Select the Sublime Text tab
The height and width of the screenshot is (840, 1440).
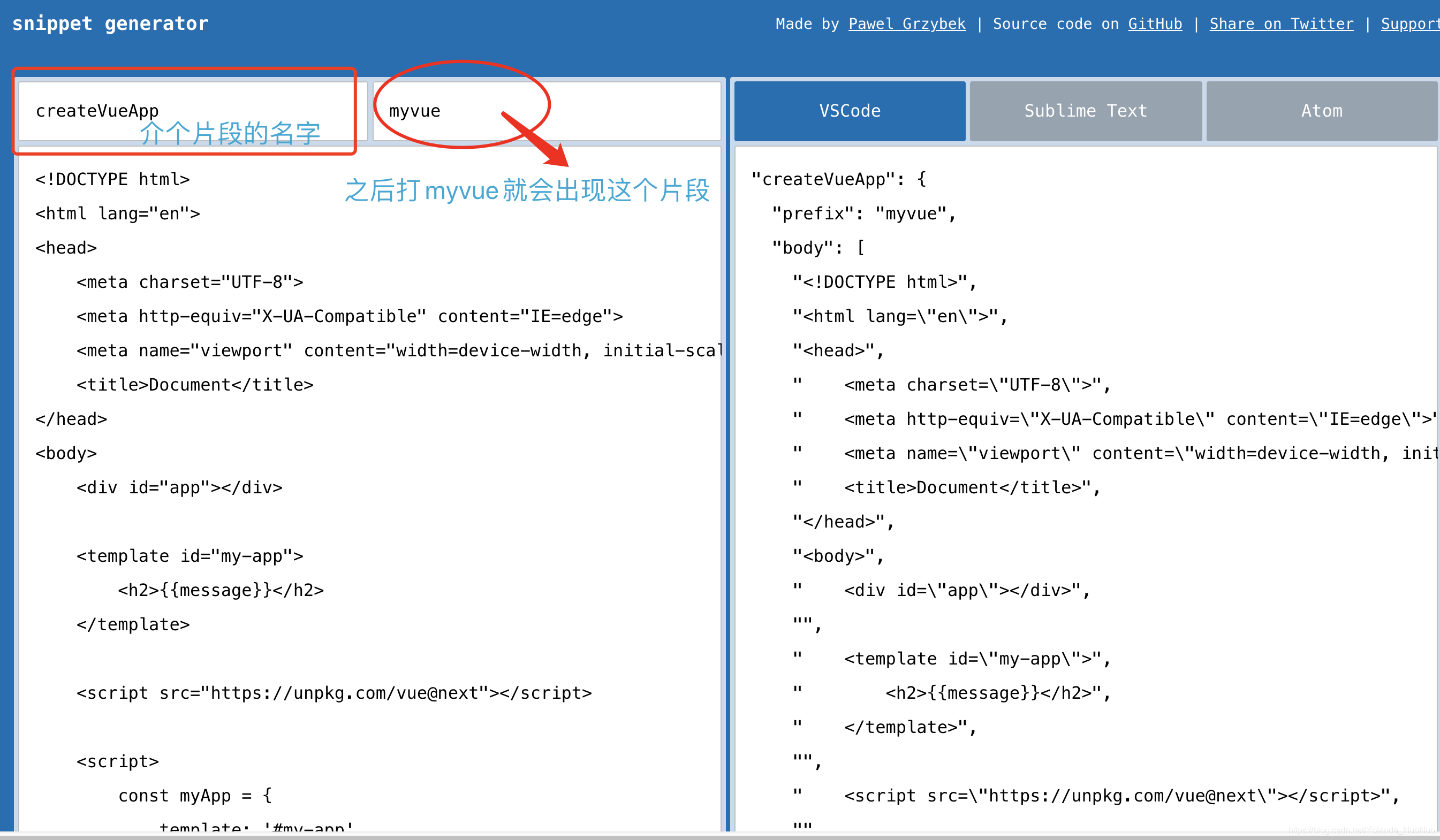click(1085, 111)
